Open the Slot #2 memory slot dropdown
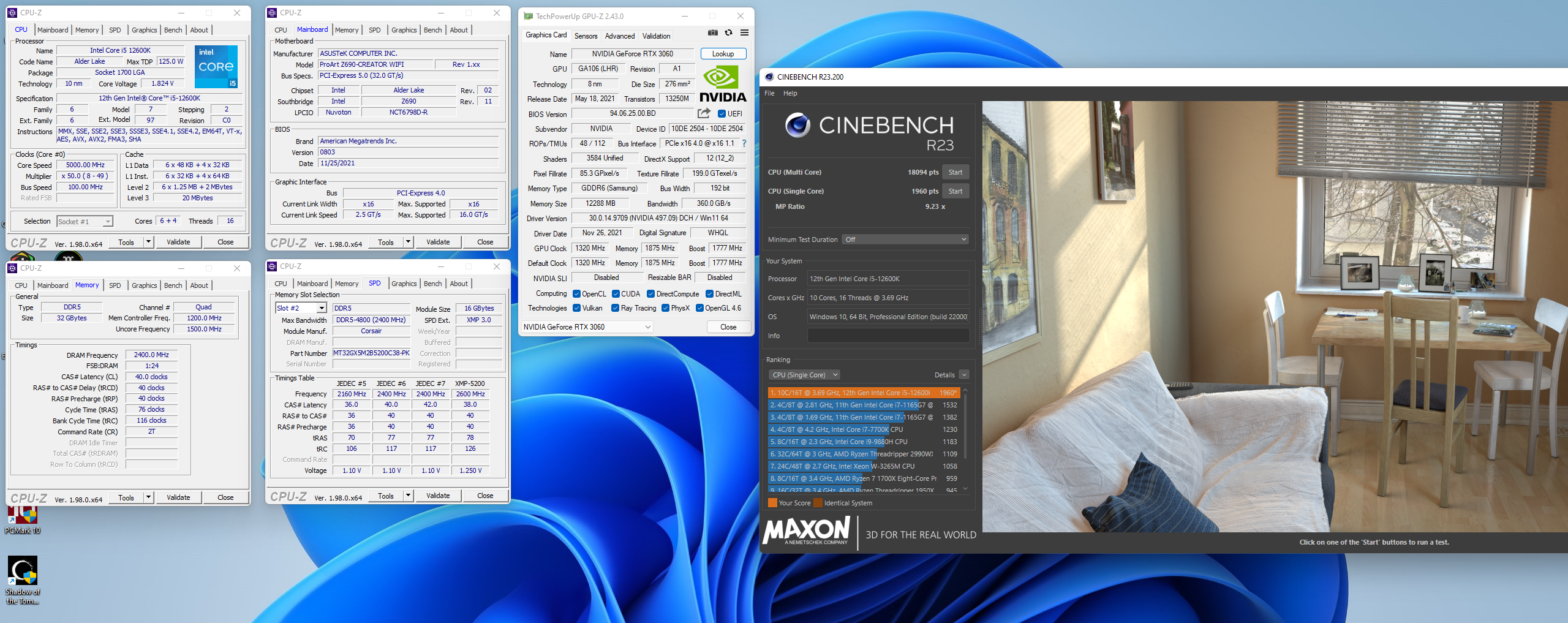This screenshot has width=1568, height=623. tap(301, 308)
